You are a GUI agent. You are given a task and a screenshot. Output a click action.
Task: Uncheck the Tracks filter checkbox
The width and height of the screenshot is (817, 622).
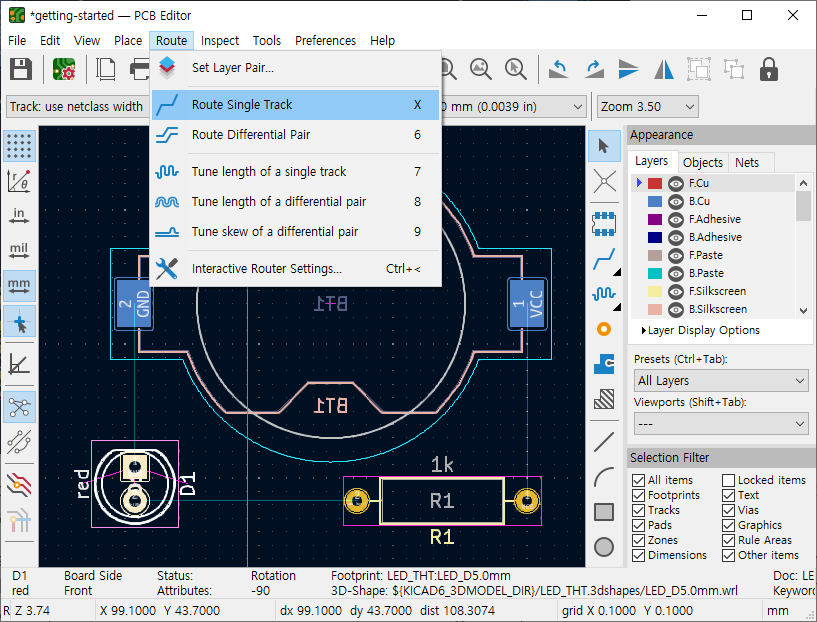coord(638,510)
